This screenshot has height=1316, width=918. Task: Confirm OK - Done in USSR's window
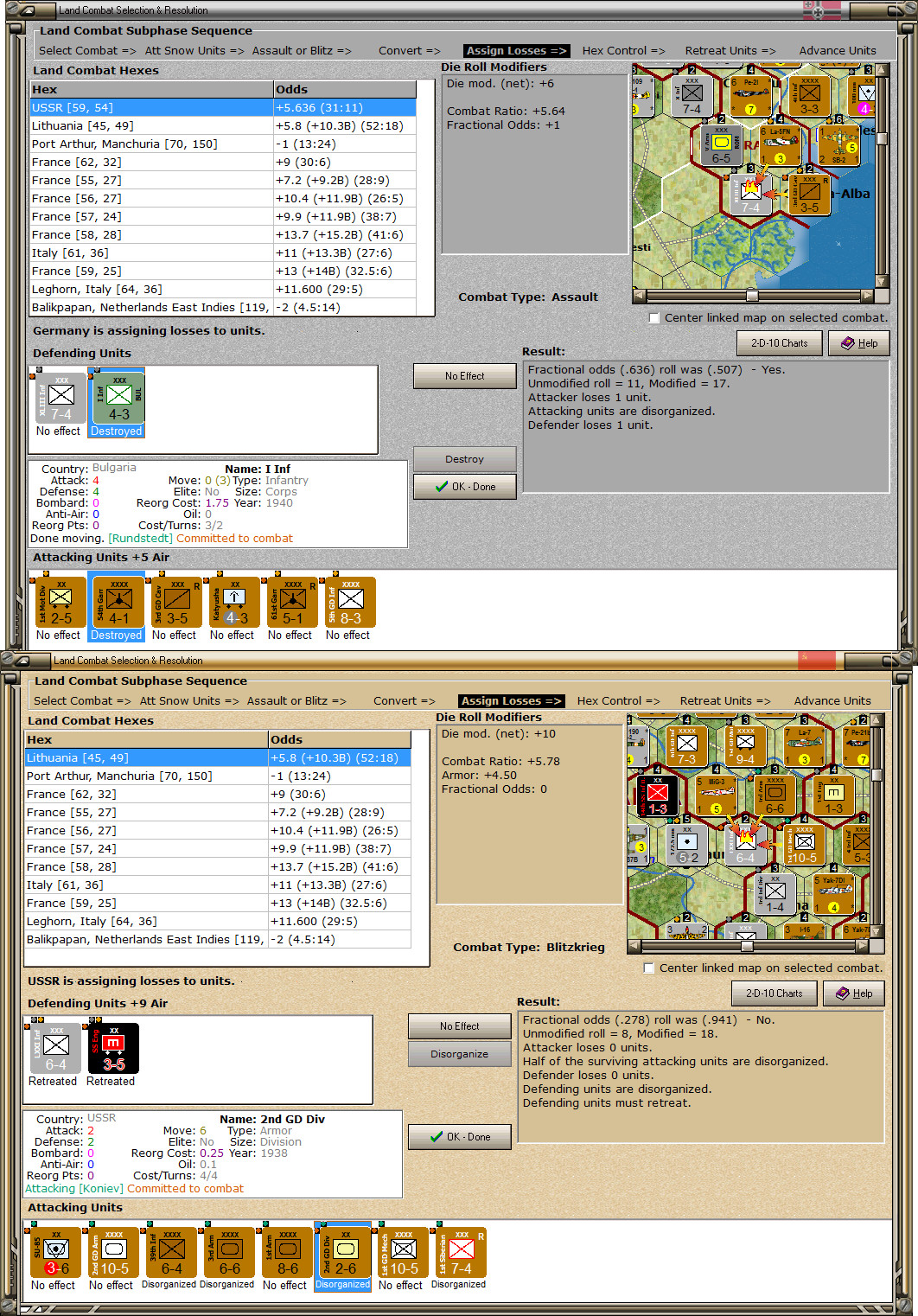[459, 1137]
